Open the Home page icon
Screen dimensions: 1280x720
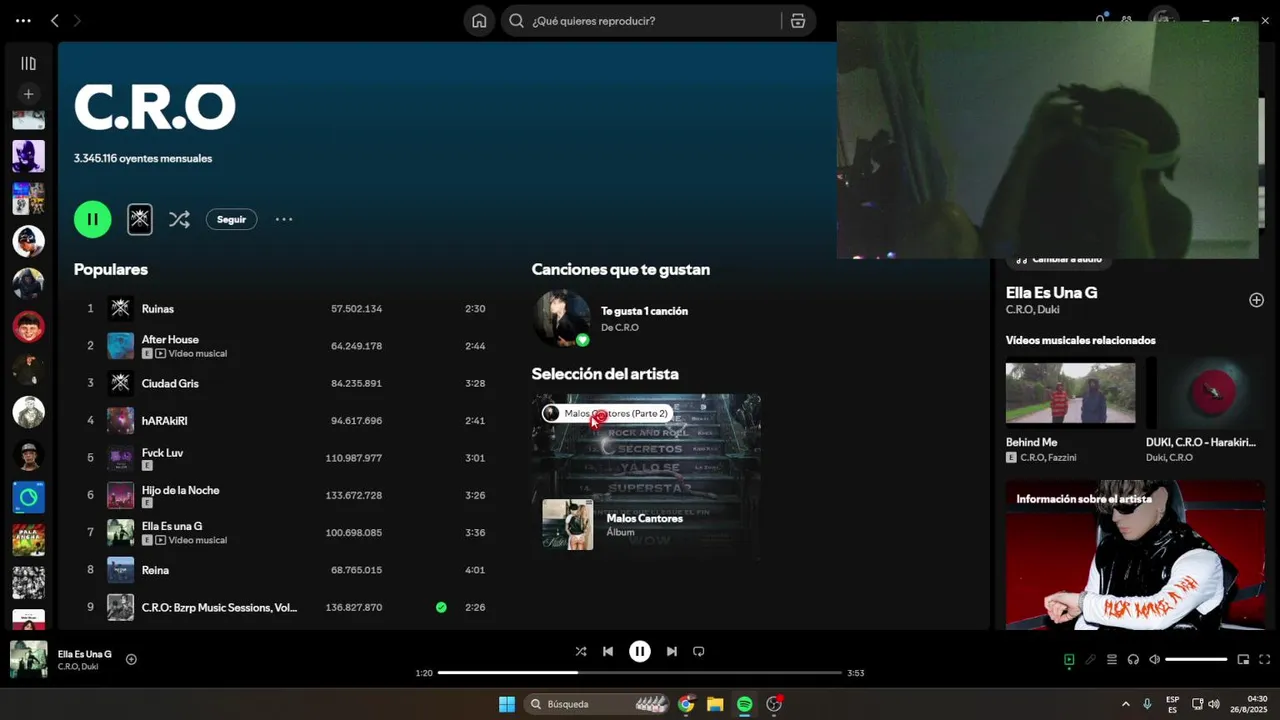click(479, 20)
